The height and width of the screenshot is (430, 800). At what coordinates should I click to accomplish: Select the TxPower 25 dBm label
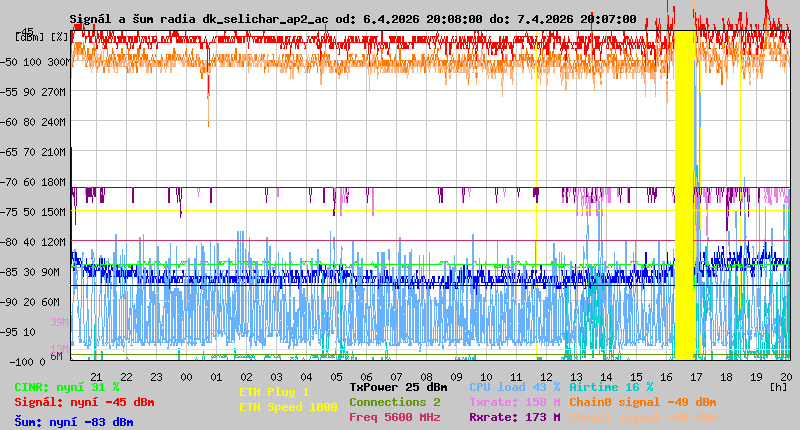pos(398,387)
